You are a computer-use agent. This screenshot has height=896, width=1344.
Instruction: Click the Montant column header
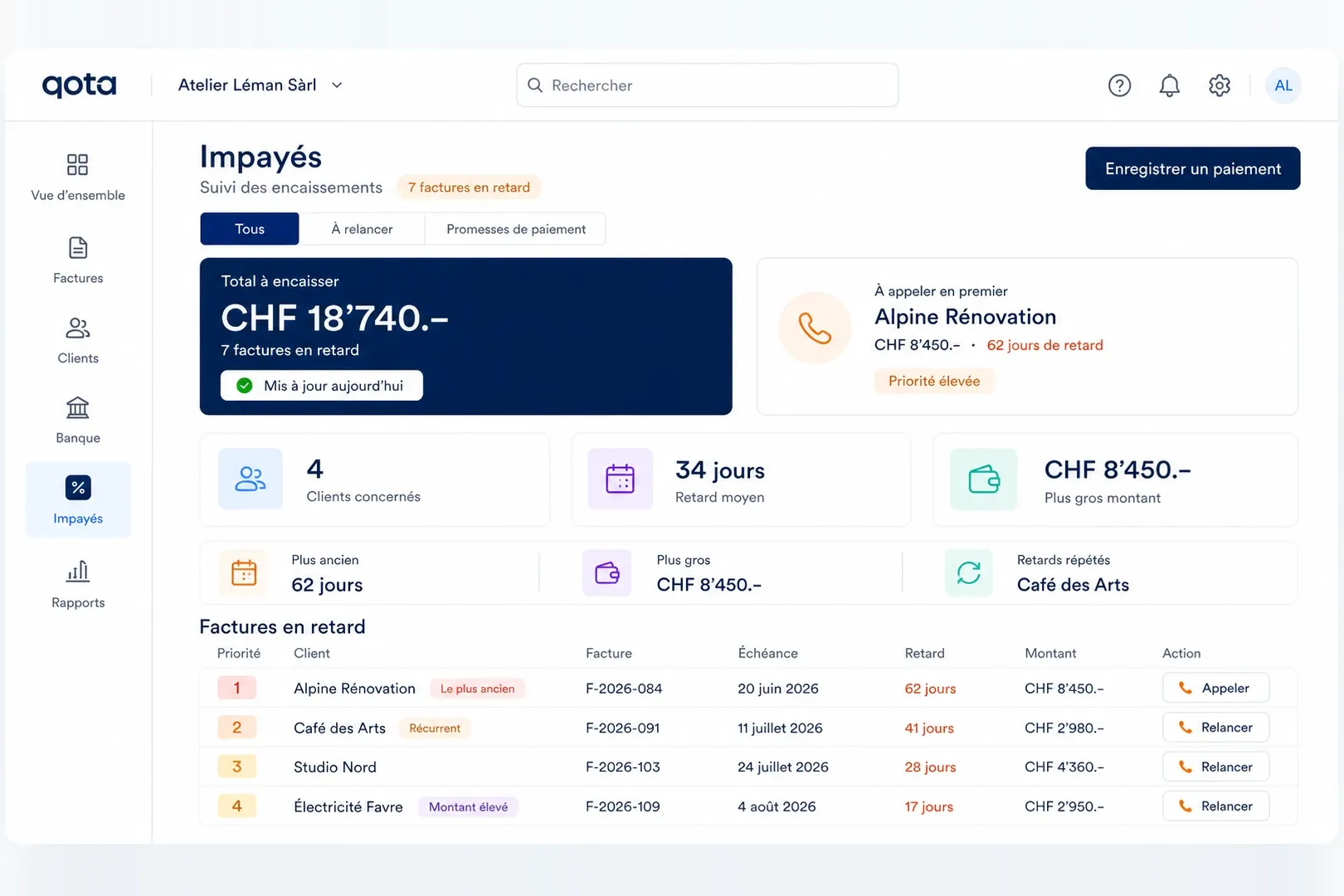point(1050,654)
